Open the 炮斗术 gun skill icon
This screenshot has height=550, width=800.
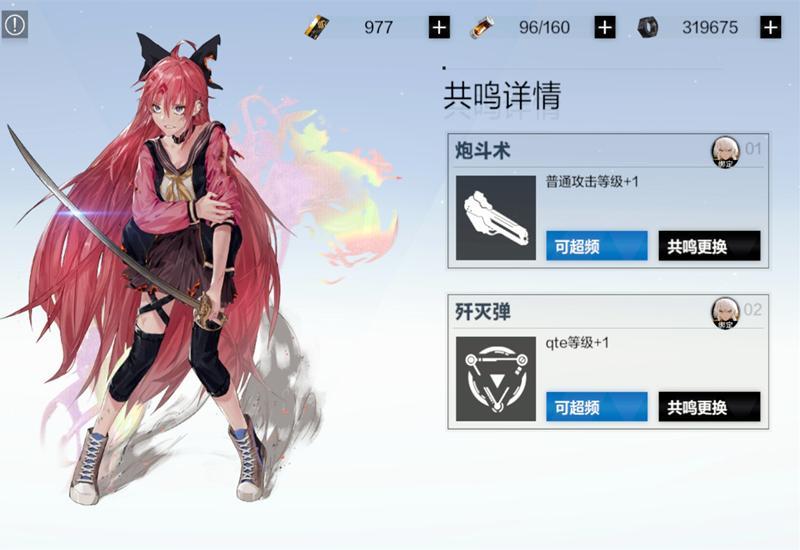pyautogui.click(x=496, y=218)
